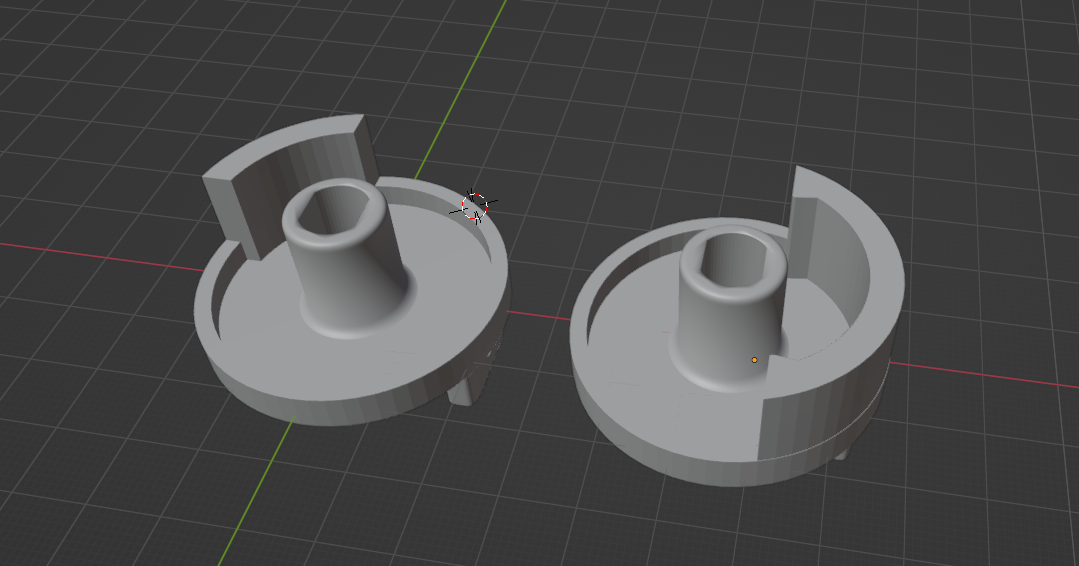The height and width of the screenshot is (566, 1079).
Task: Click the 3D cursor crosshair in viewport
Action: [475, 206]
